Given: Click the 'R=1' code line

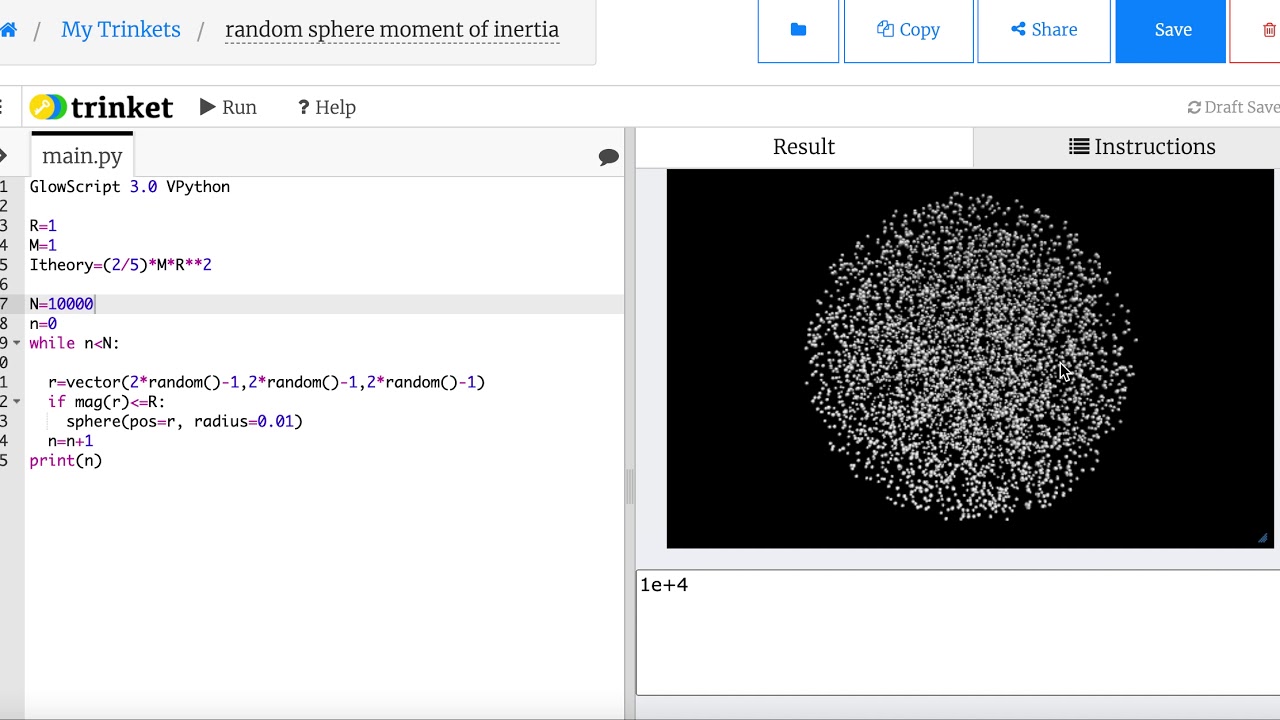Looking at the screenshot, I should pos(43,226).
